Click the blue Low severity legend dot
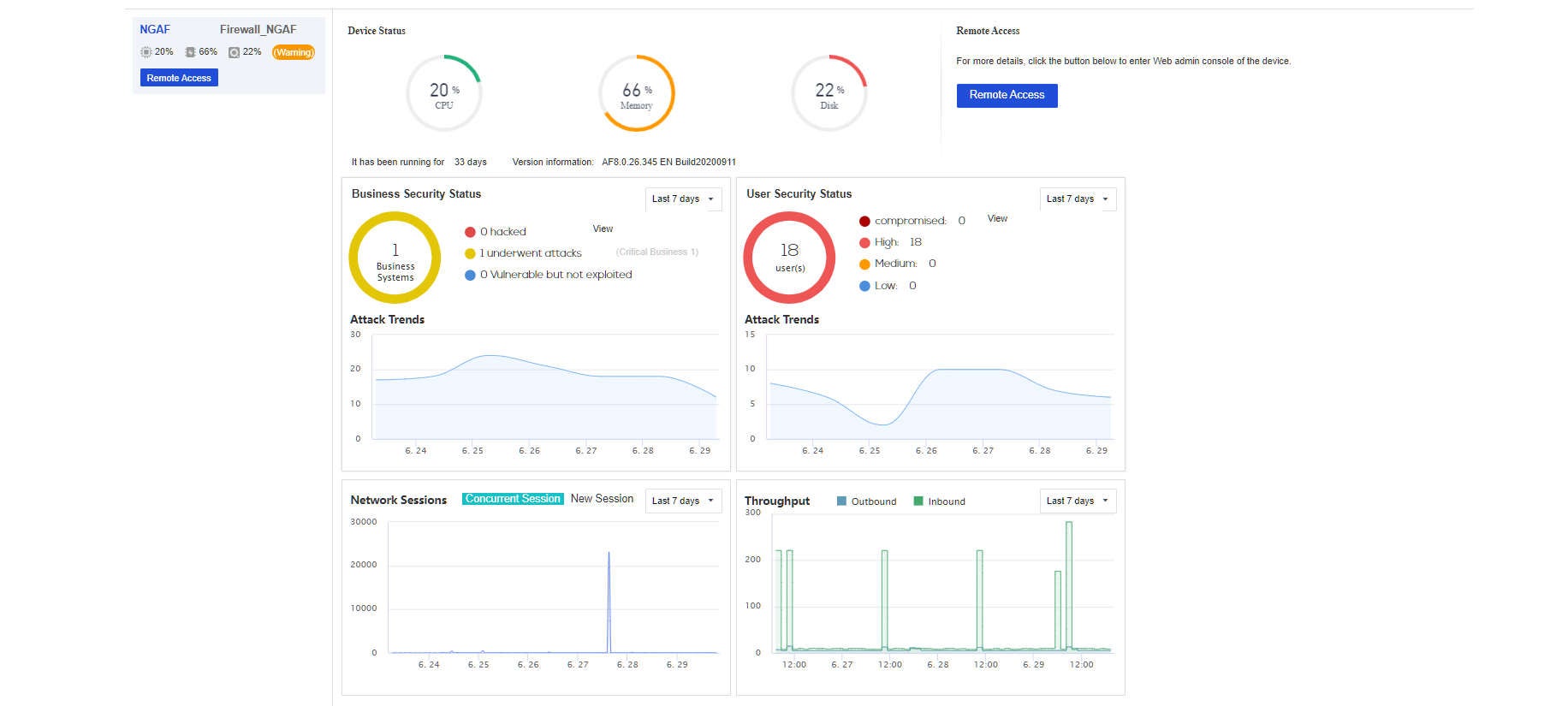Viewport: 1568px width, 706px height. [x=864, y=286]
